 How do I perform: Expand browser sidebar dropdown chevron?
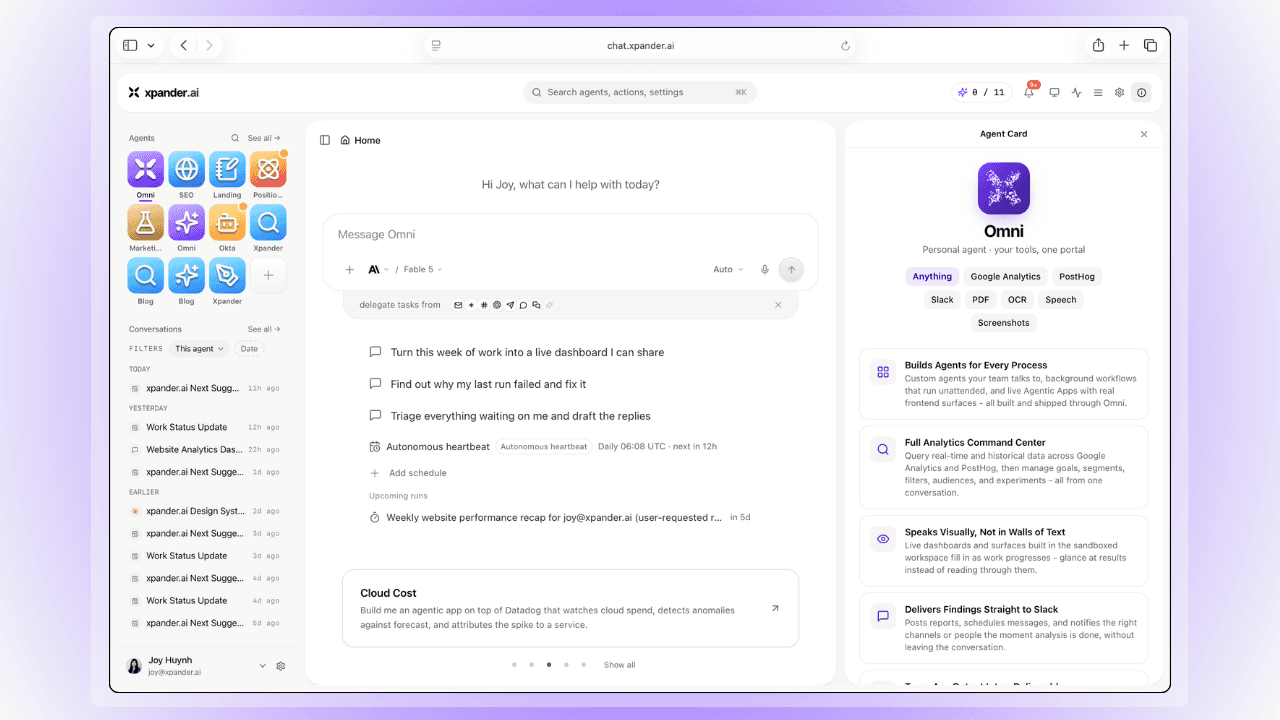(x=151, y=45)
